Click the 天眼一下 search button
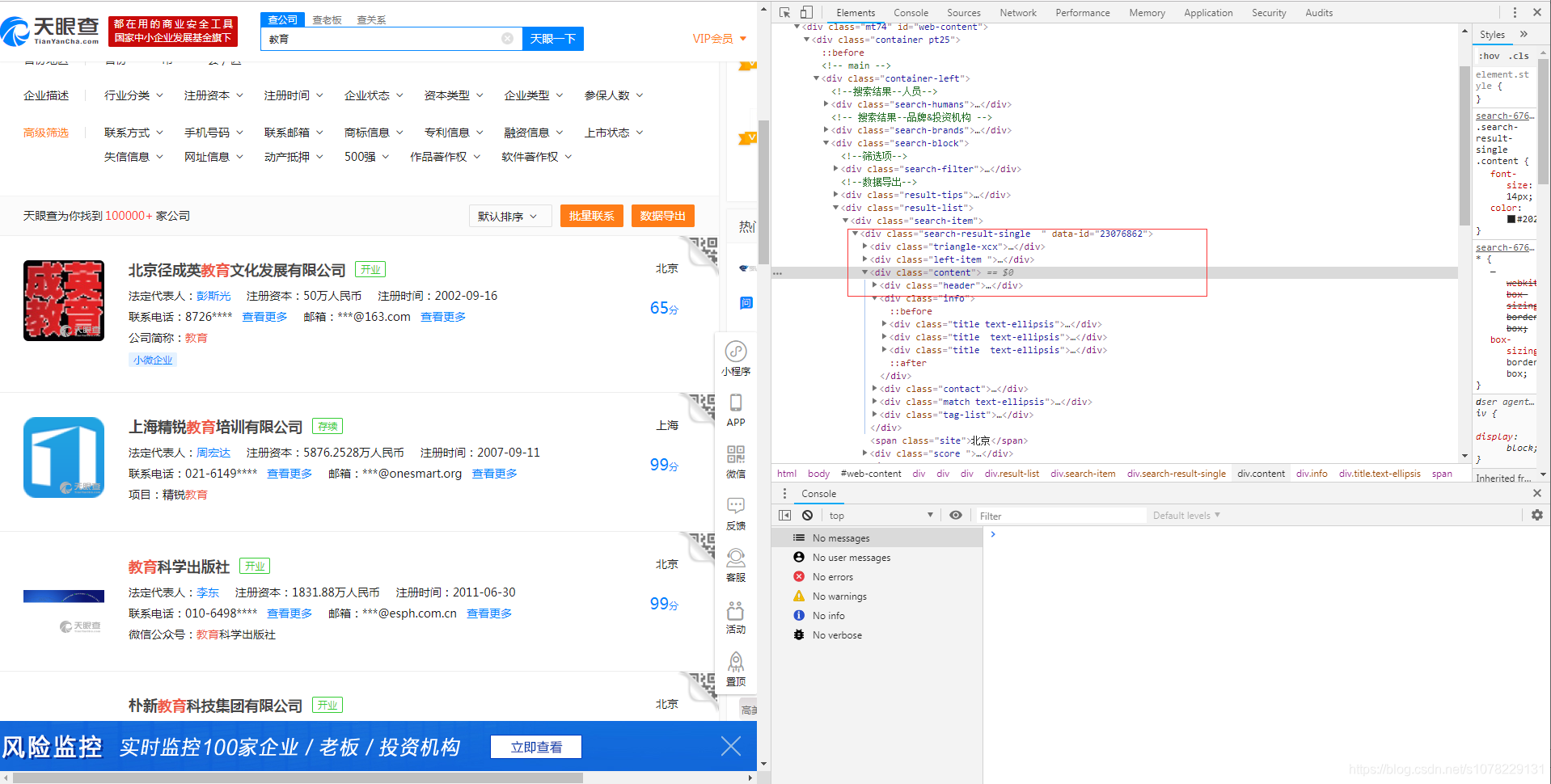Image resolution: width=1551 pixels, height=784 pixels. [x=552, y=38]
